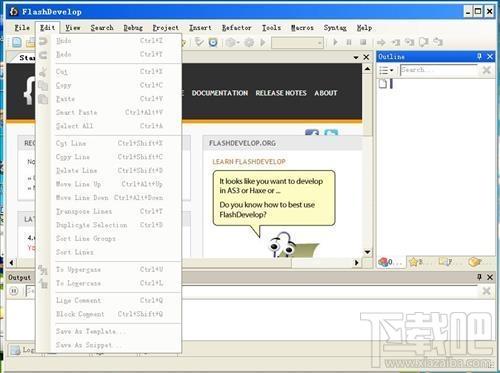Click the debugger Current Line arrow icon
This screenshot has height=373, width=500.
[381, 42]
